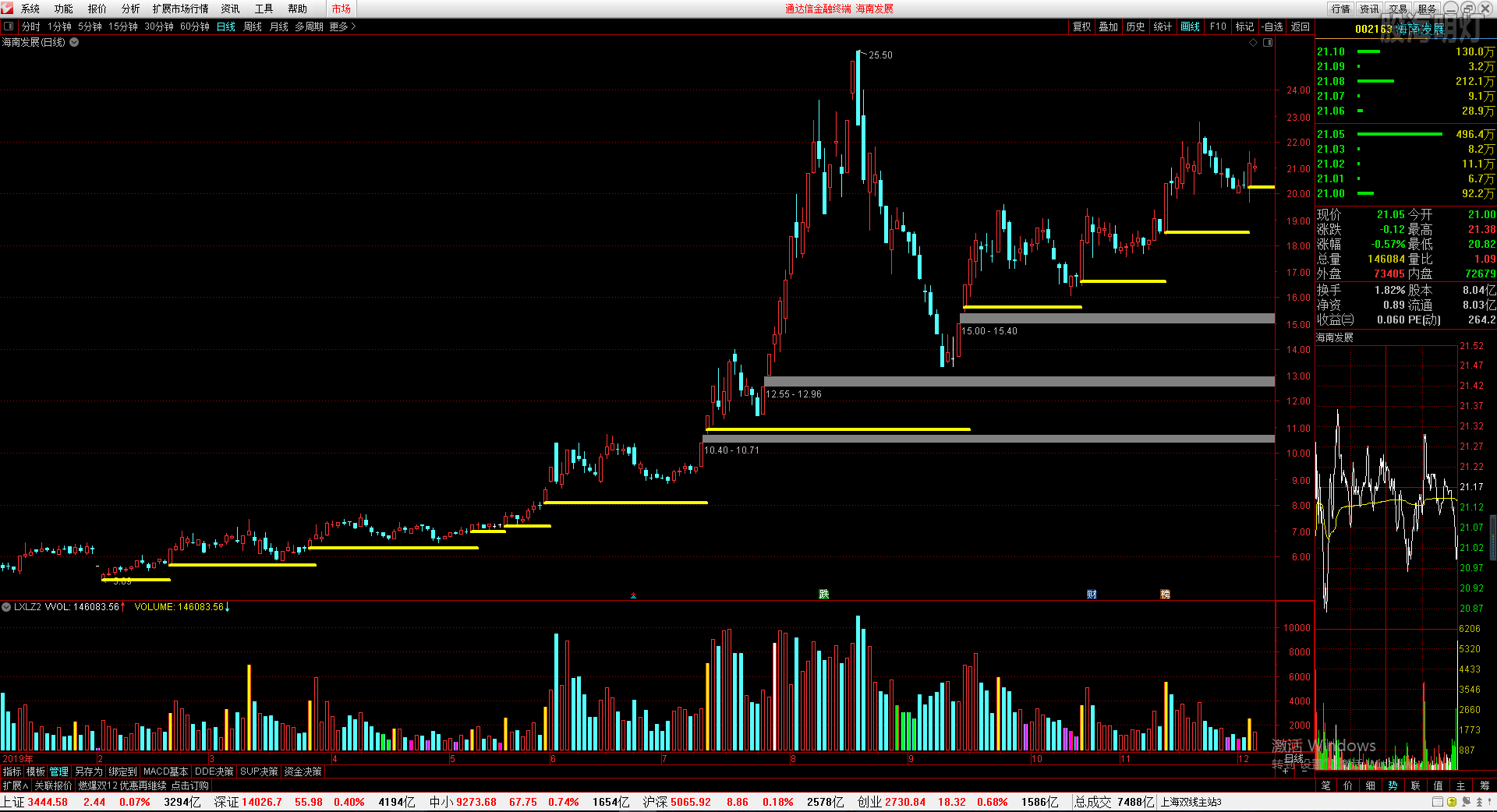The width and height of the screenshot is (1497, 812).
Task: Click the 榜 event marker on the chart timeline
Action: pos(1165,595)
